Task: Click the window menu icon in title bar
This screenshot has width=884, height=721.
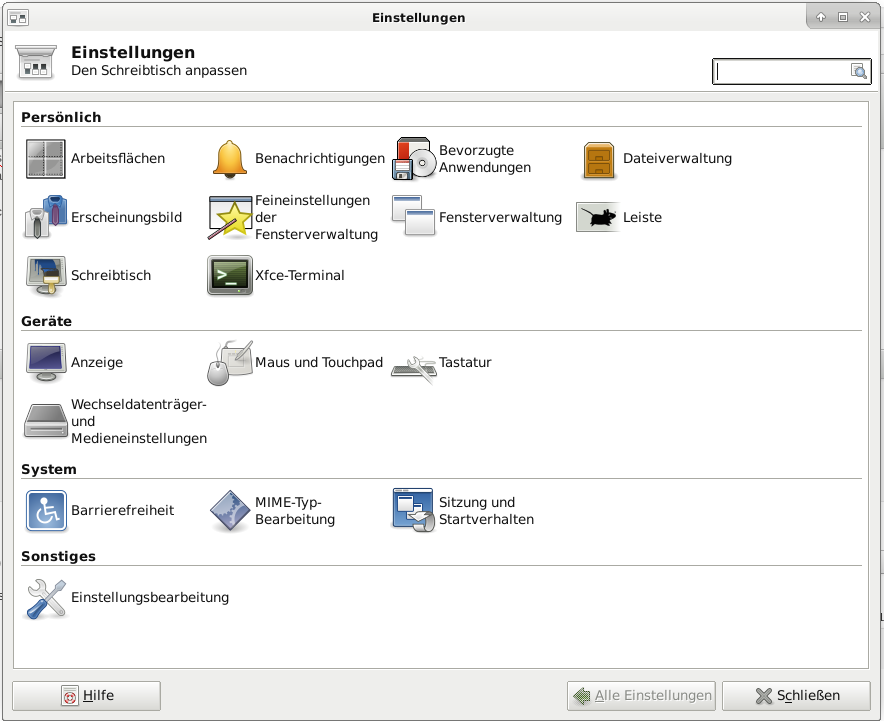Action: [17, 18]
